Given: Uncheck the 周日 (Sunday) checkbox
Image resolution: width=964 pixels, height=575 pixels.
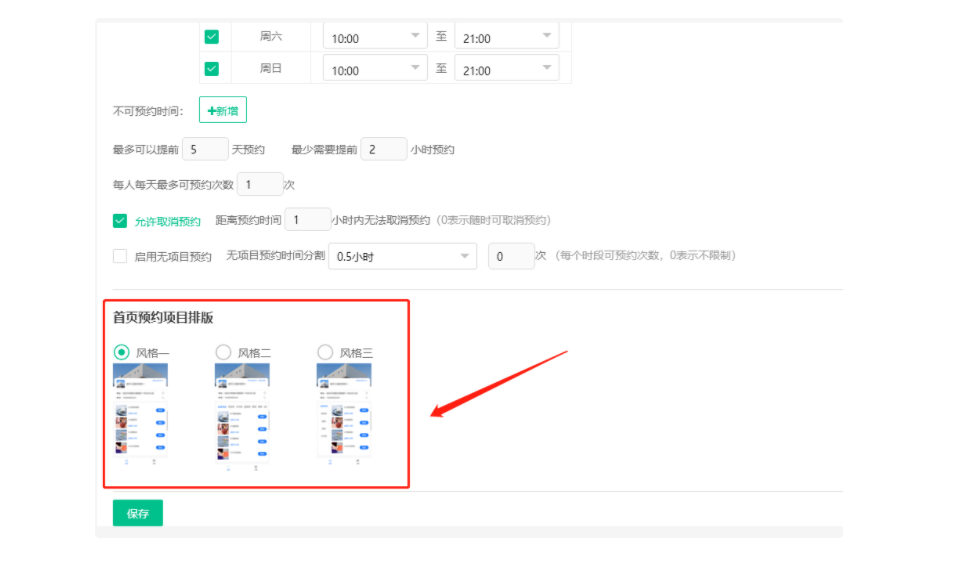Looking at the screenshot, I should click(x=212, y=69).
